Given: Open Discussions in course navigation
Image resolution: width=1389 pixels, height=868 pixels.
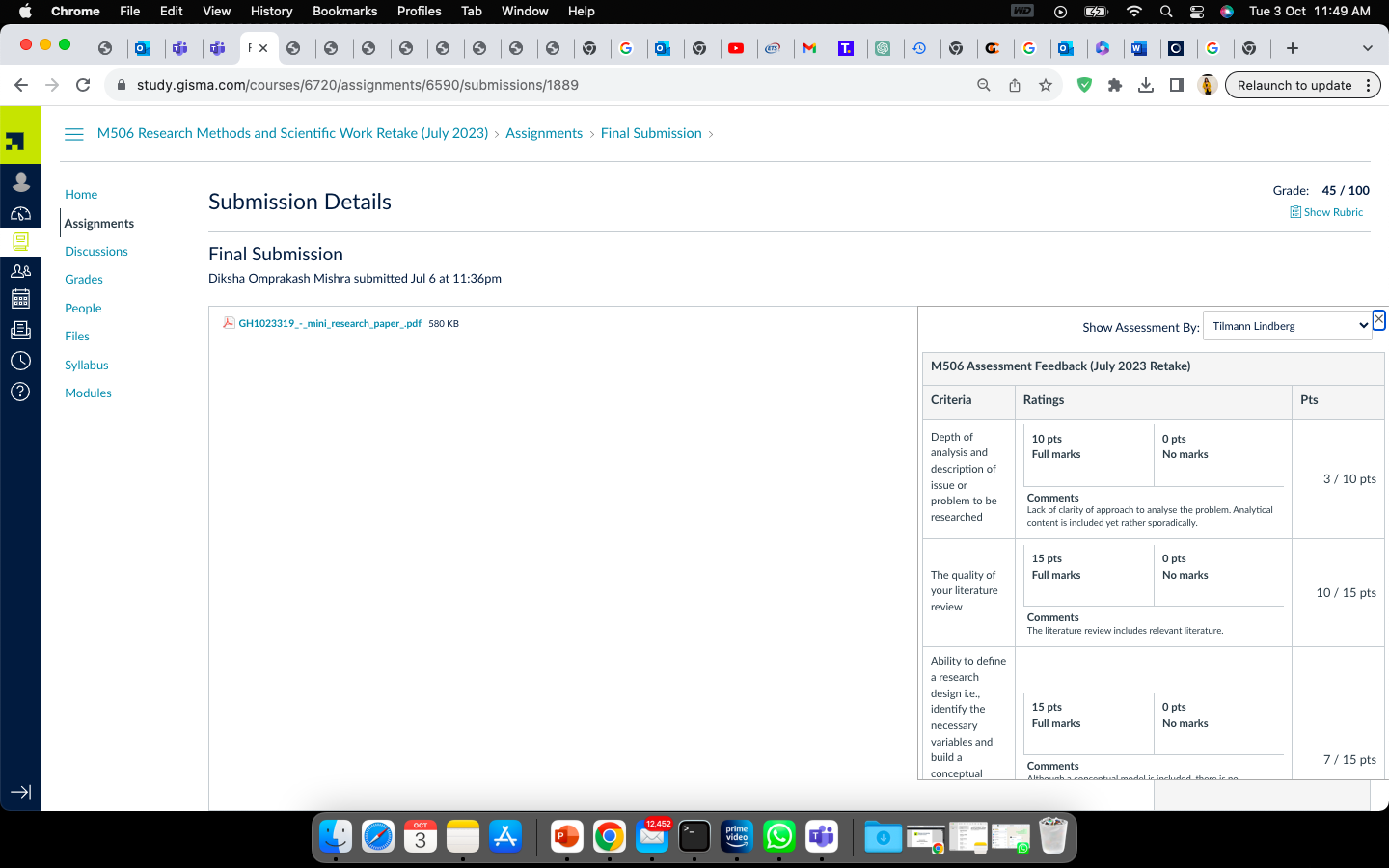Looking at the screenshot, I should [96, 252].
